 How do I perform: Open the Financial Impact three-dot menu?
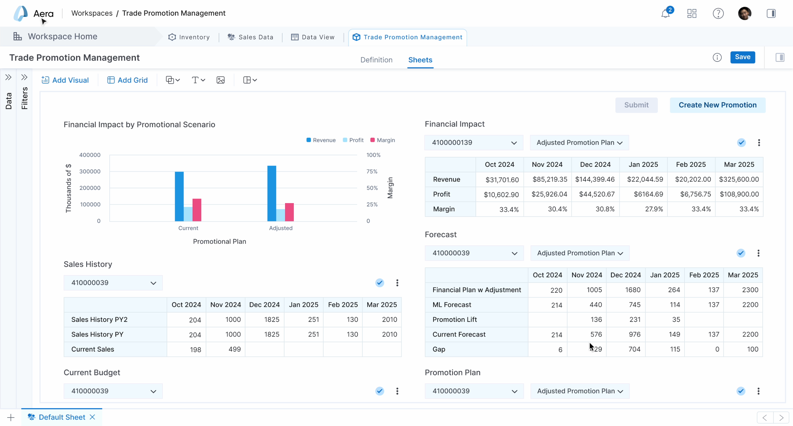click(x=759, y=143)
